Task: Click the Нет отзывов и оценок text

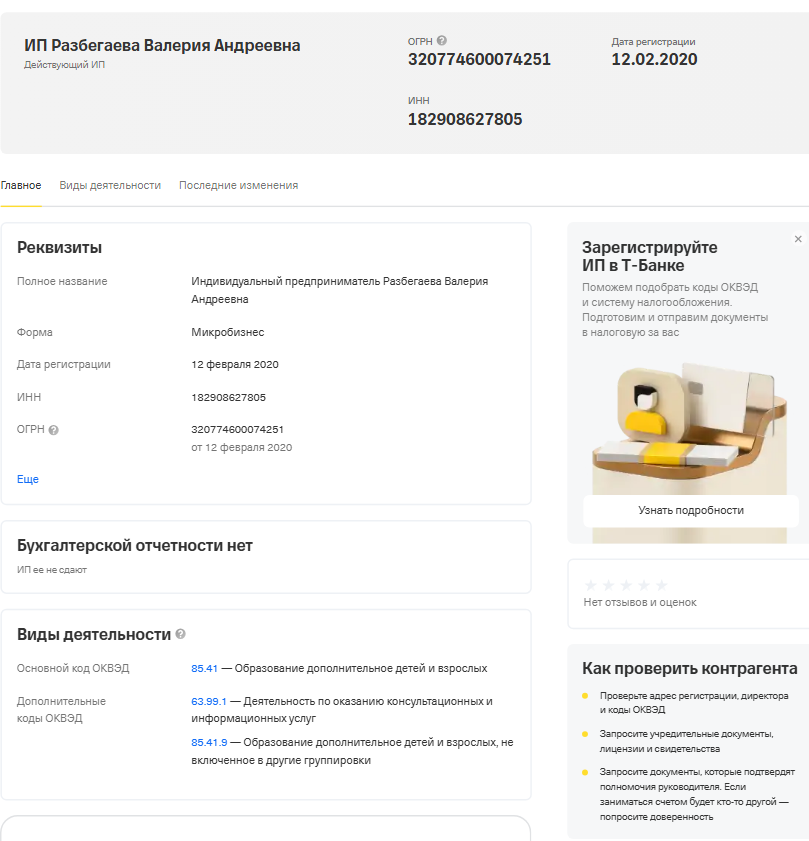Action: click(640, 602)
